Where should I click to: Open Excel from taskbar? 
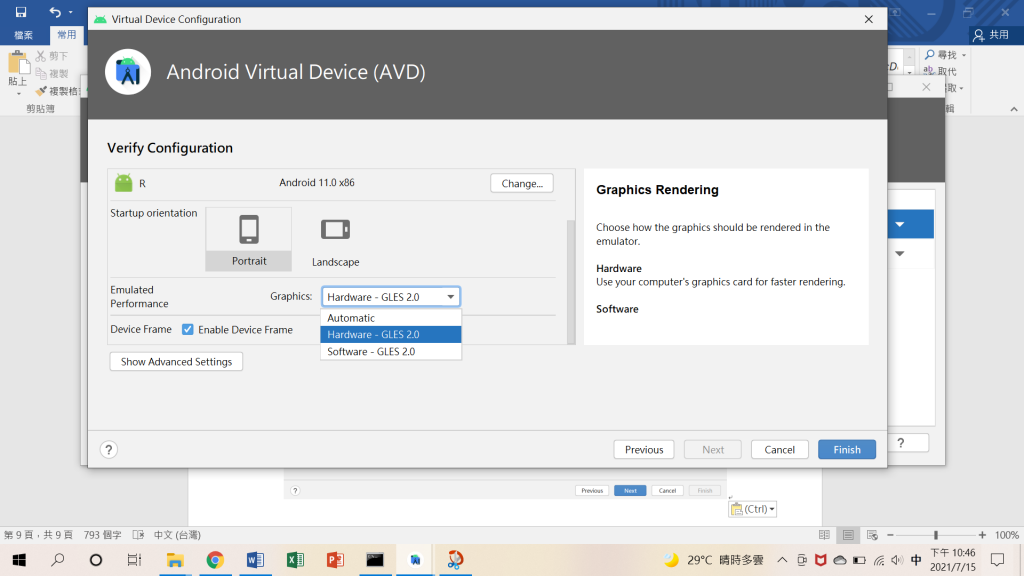click(295, 560)
